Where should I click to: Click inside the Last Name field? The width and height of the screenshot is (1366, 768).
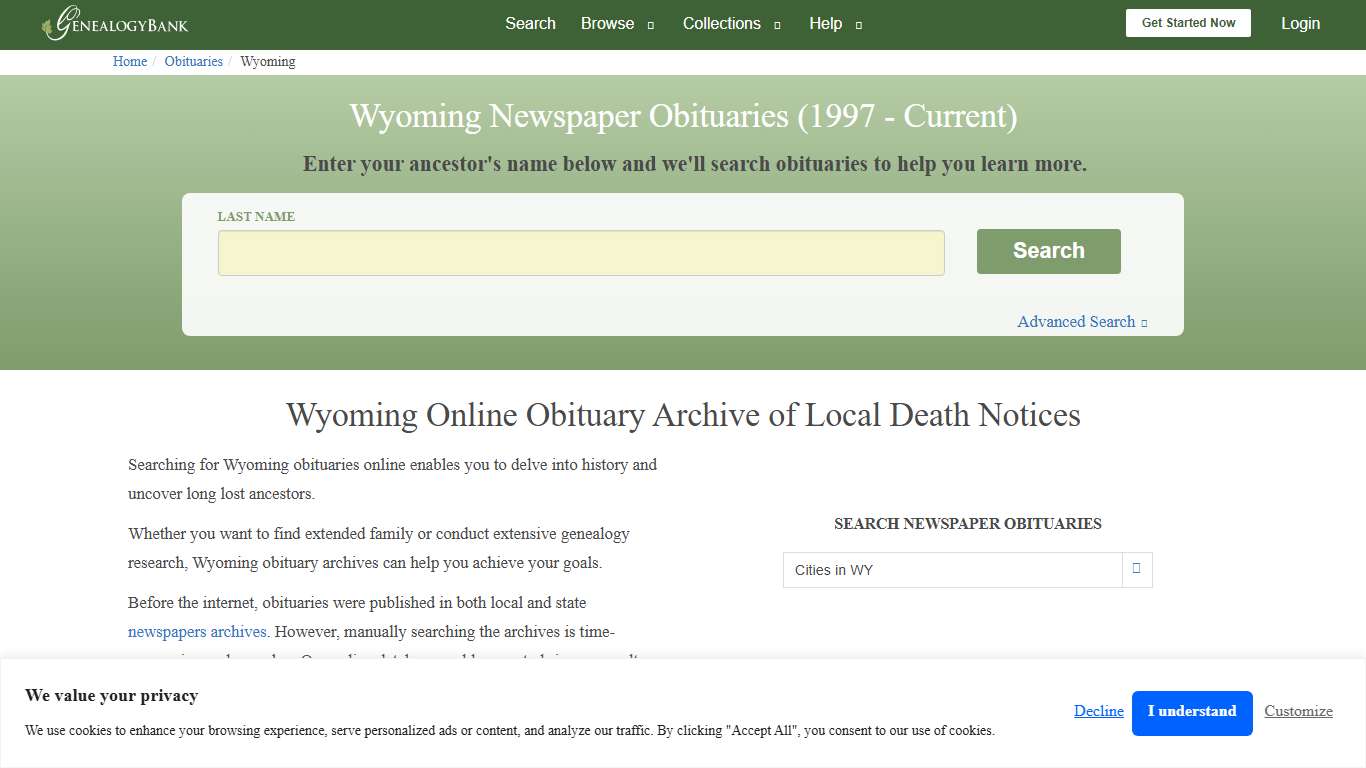point(580,252)
